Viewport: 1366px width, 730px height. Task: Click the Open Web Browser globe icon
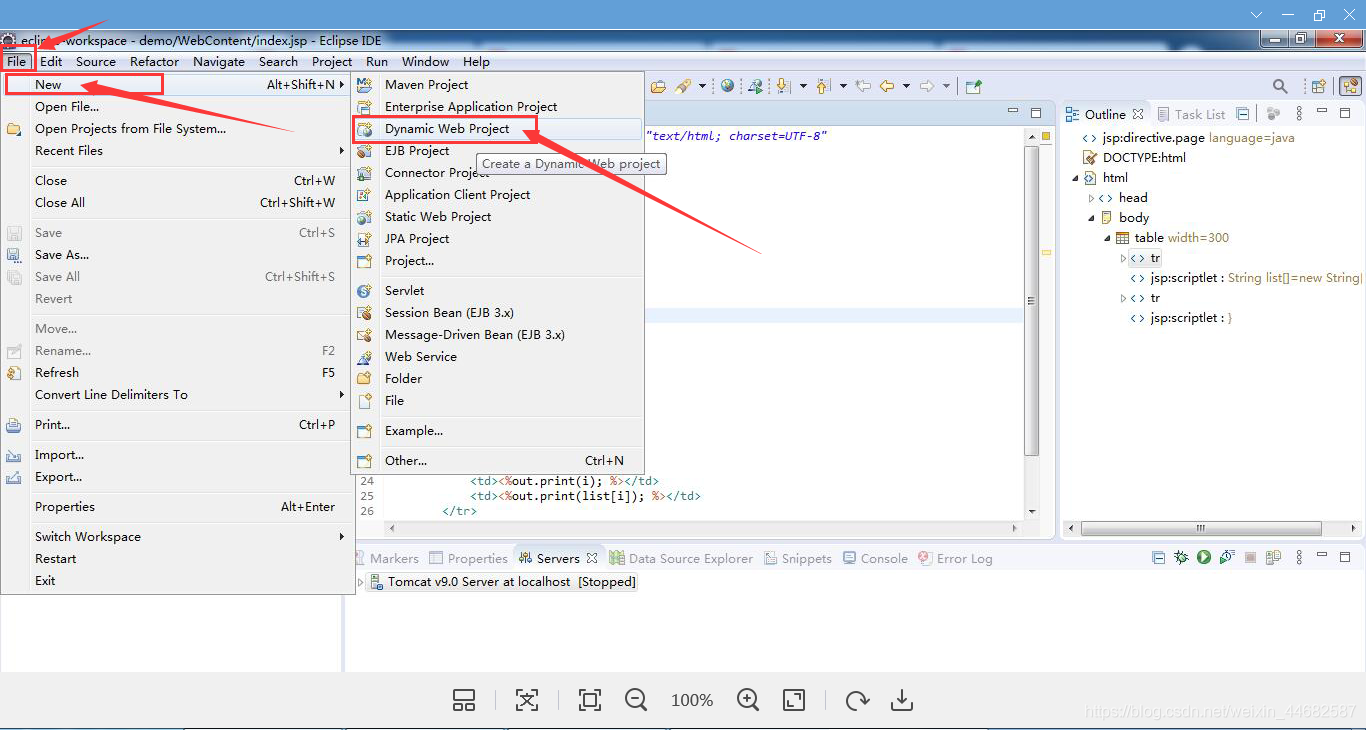[x=727, y=86]
